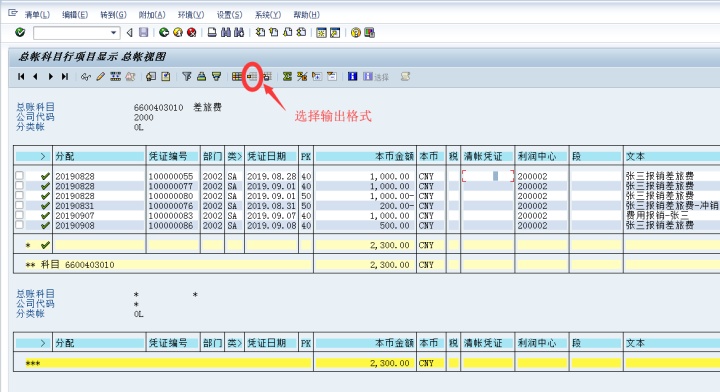Jump to last item arrow icon

(65, 77)
